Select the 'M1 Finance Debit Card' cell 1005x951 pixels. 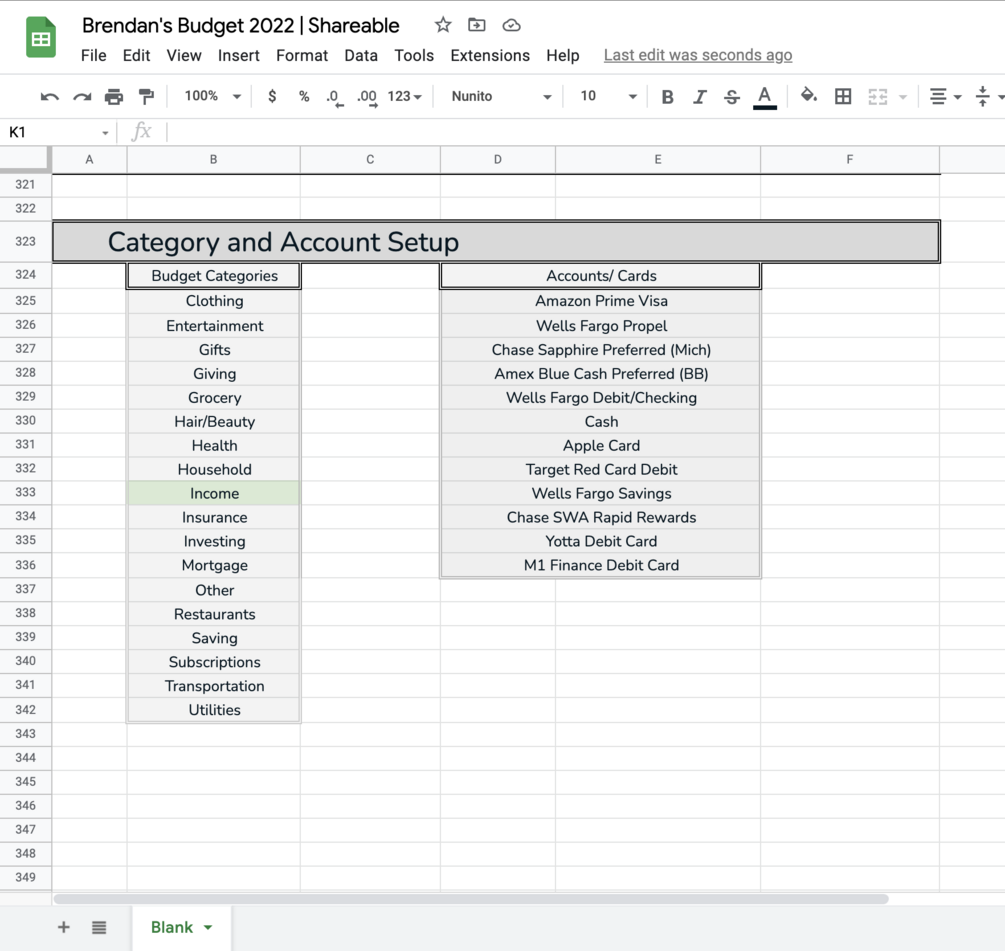click(x=601, y=565)
